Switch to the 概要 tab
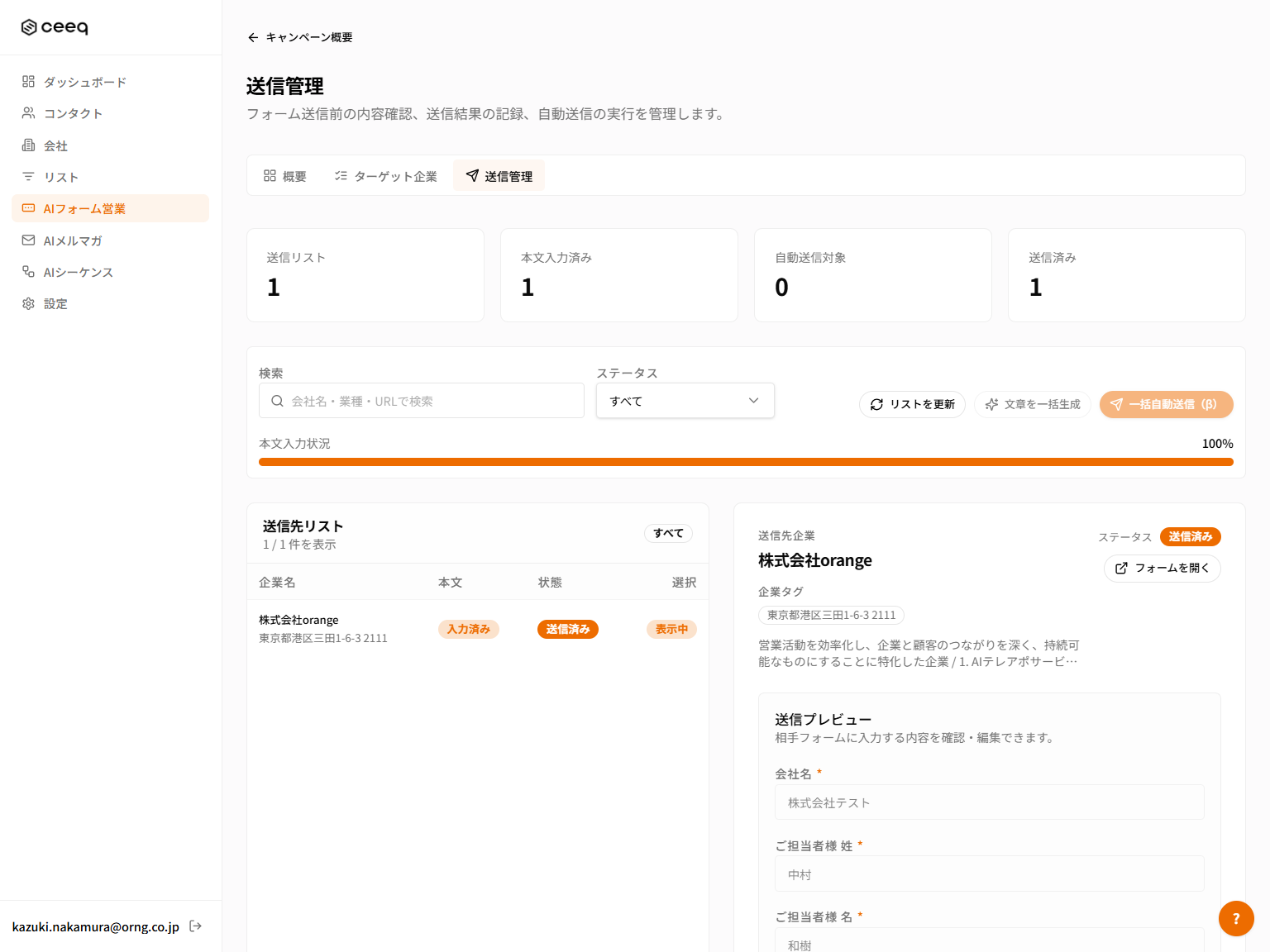 [285, 176]
